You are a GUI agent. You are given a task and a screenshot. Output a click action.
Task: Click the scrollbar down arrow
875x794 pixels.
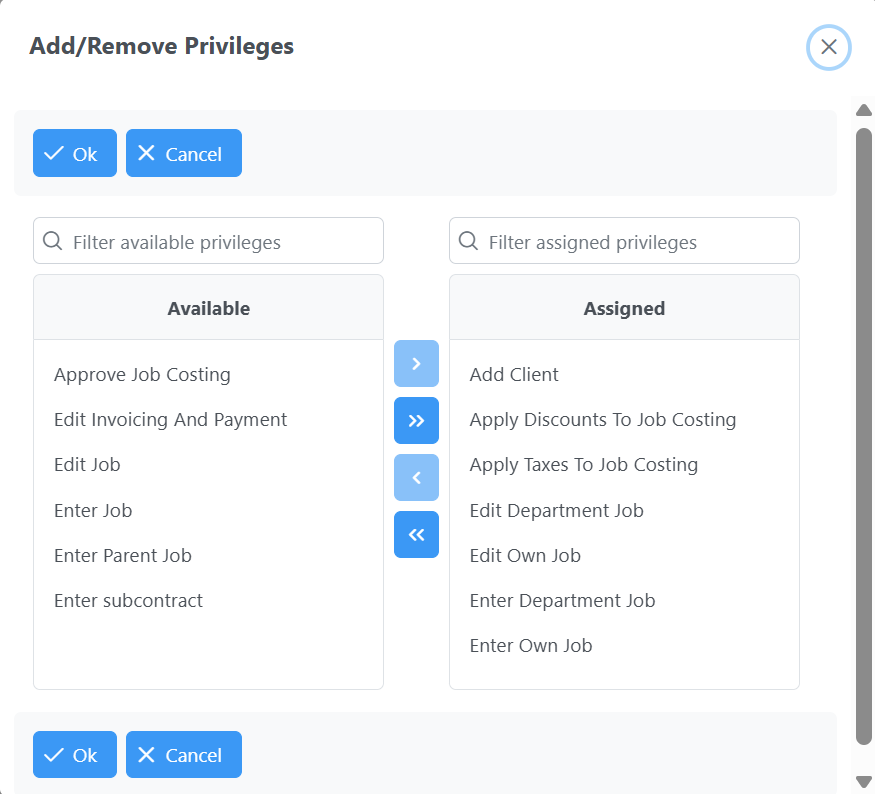pyautogui.click(x=864, y=782)
